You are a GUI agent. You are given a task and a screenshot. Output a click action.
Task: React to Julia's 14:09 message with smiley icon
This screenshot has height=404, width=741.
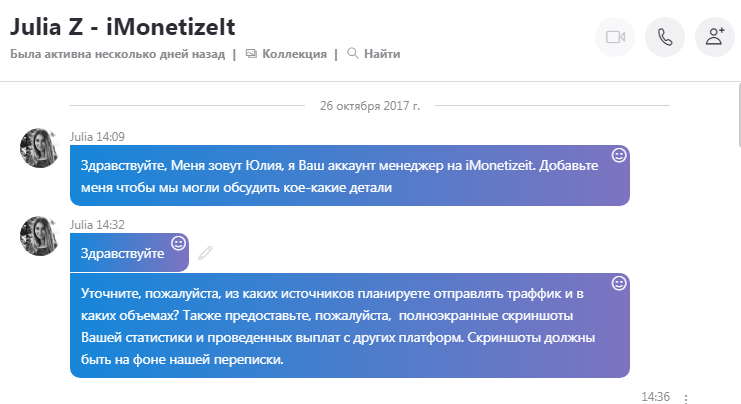tap(619, 155)
